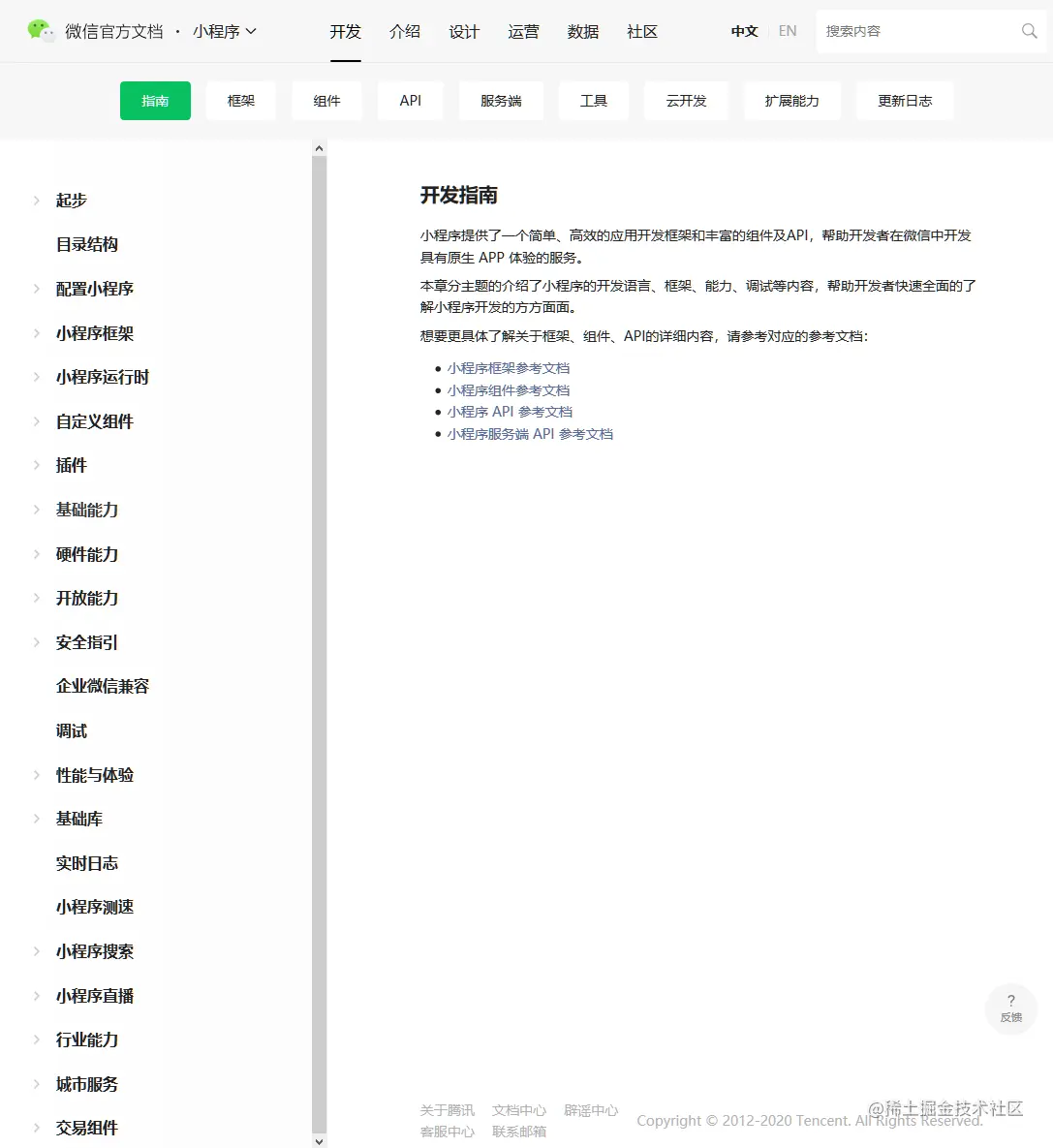
Task: Expand the 小程序搜索 section chevron
Action: click(37, 951)
